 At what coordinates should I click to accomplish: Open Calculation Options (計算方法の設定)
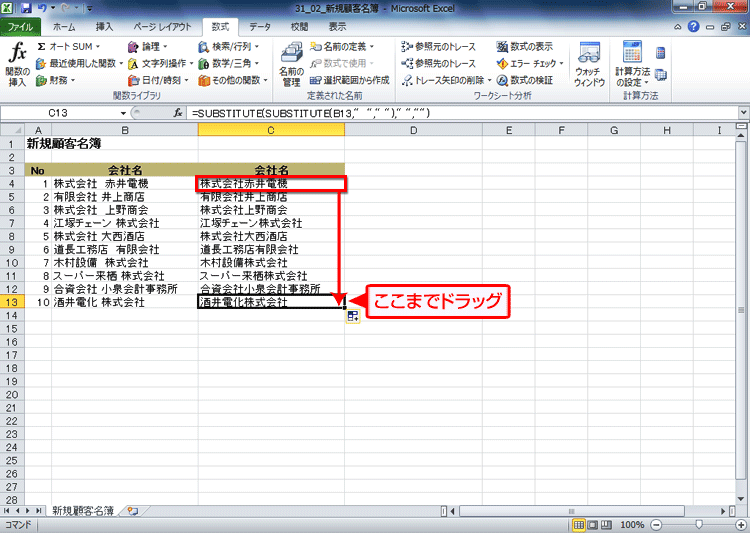632,65
